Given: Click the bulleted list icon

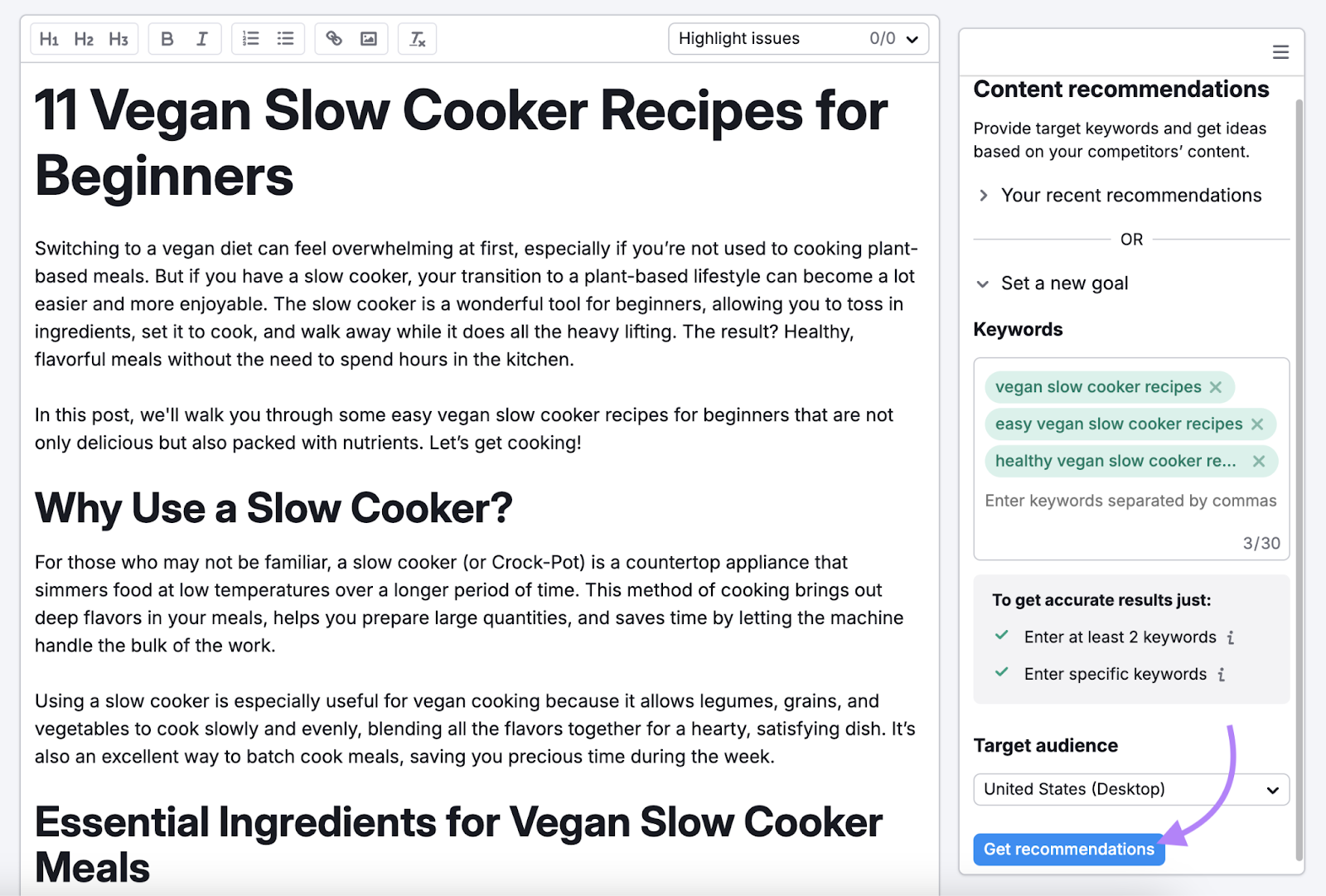Looking at the screenshot, I should click(x=285, y=38).
